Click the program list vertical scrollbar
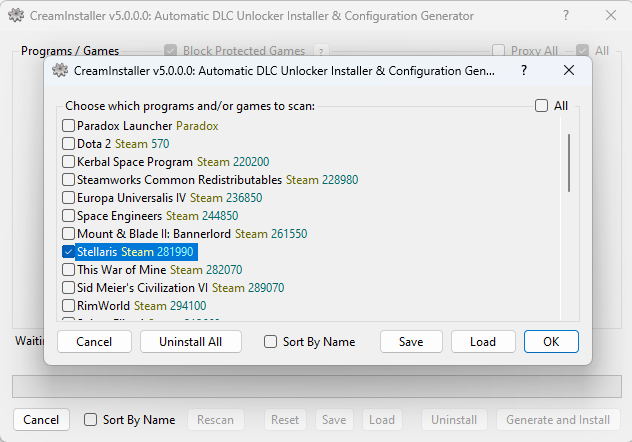The height and width of the screenshot is (442, 632). (569, 162)
